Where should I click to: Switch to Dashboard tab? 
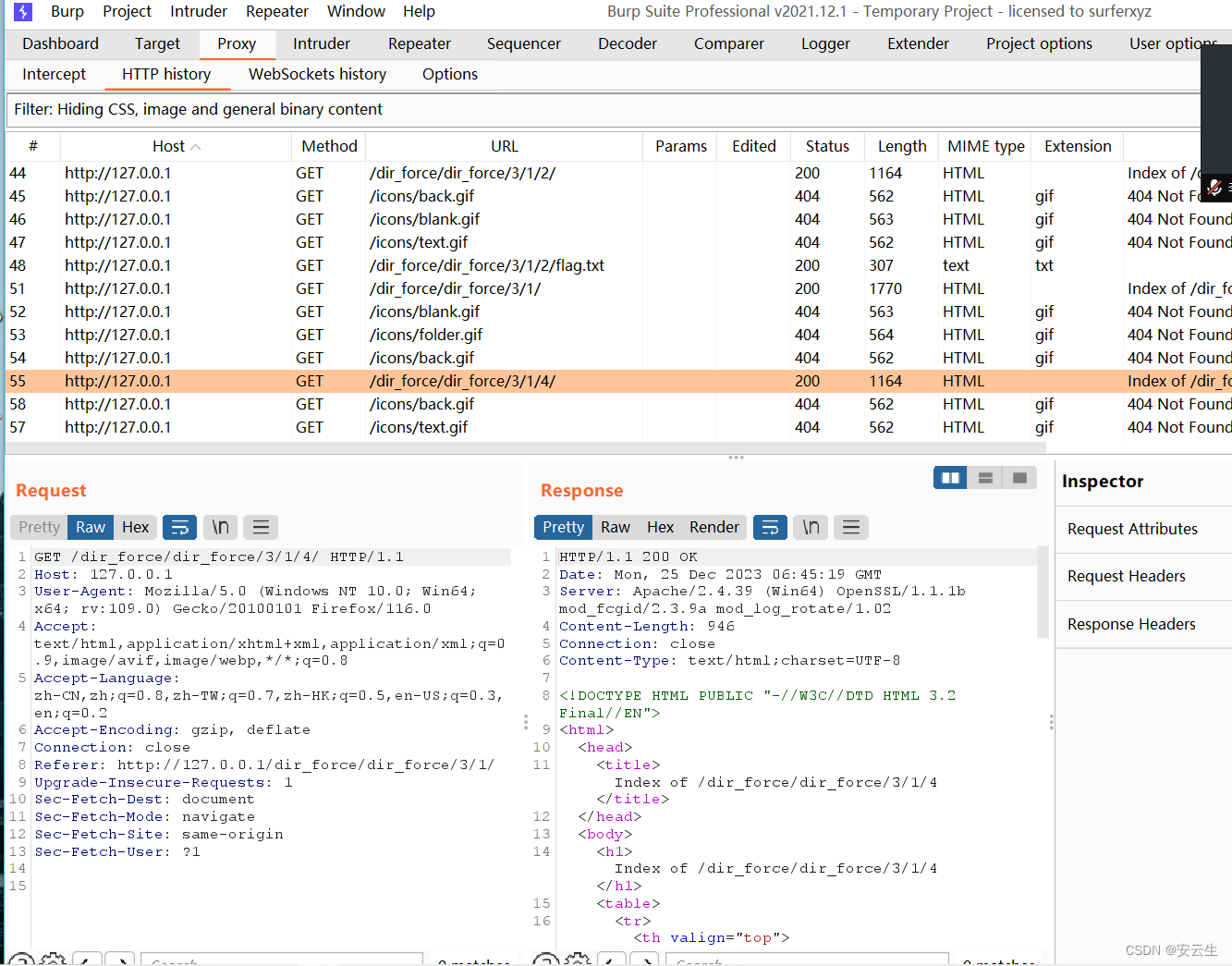(60, 43)
